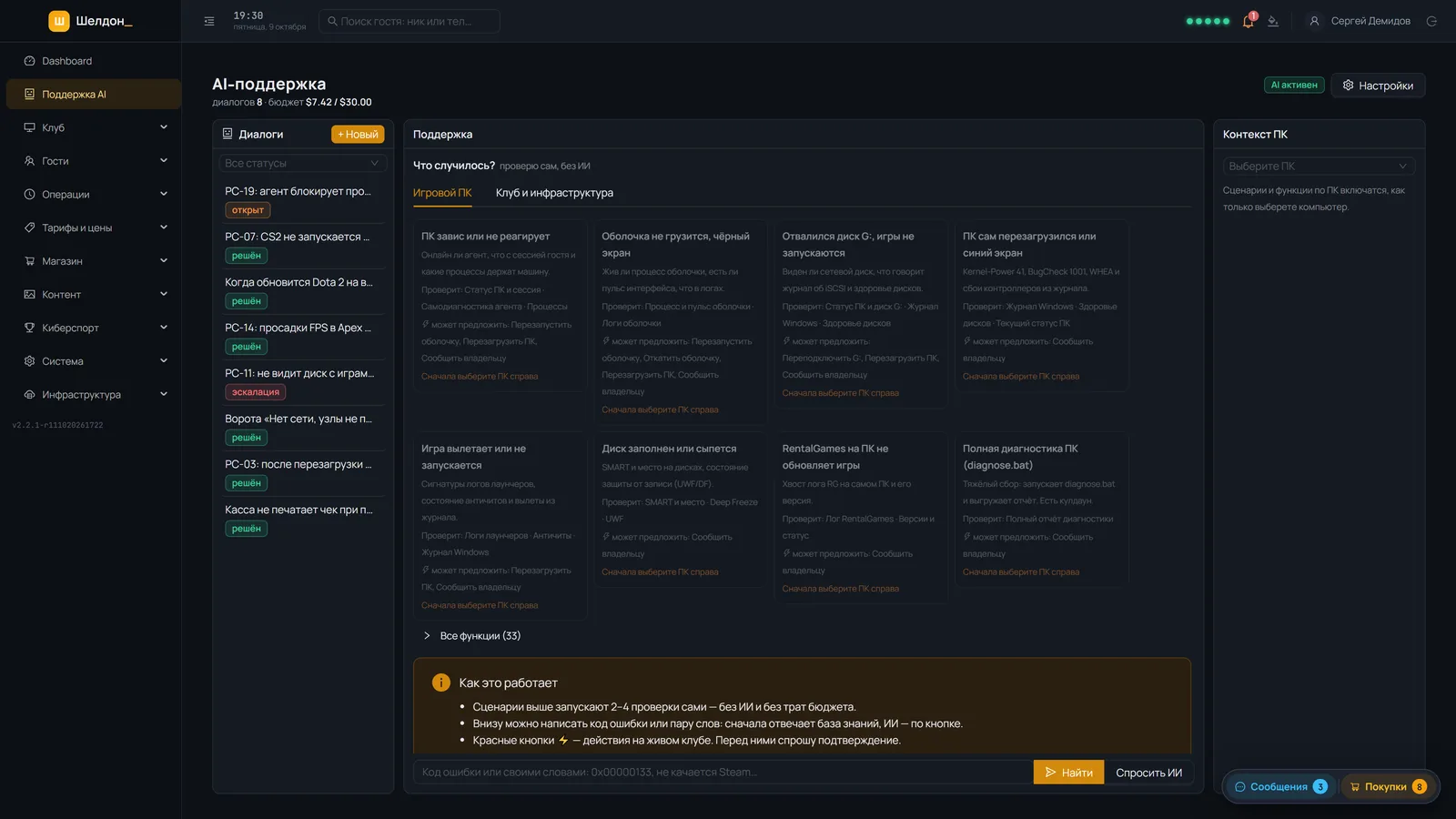The height and width of the screenshot is (819, 1456).
Task: Open the Сообщения chat bubble
Action: coord(1280,787)
